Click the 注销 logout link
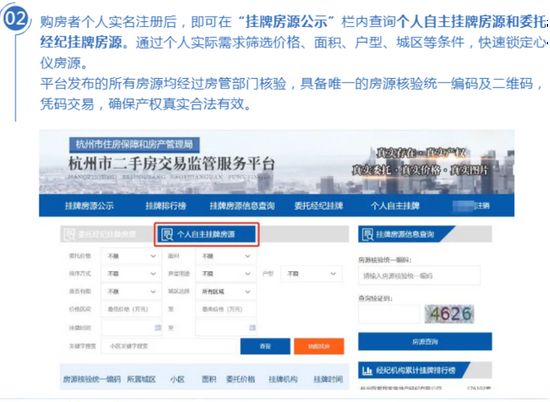 coord(482,206)
